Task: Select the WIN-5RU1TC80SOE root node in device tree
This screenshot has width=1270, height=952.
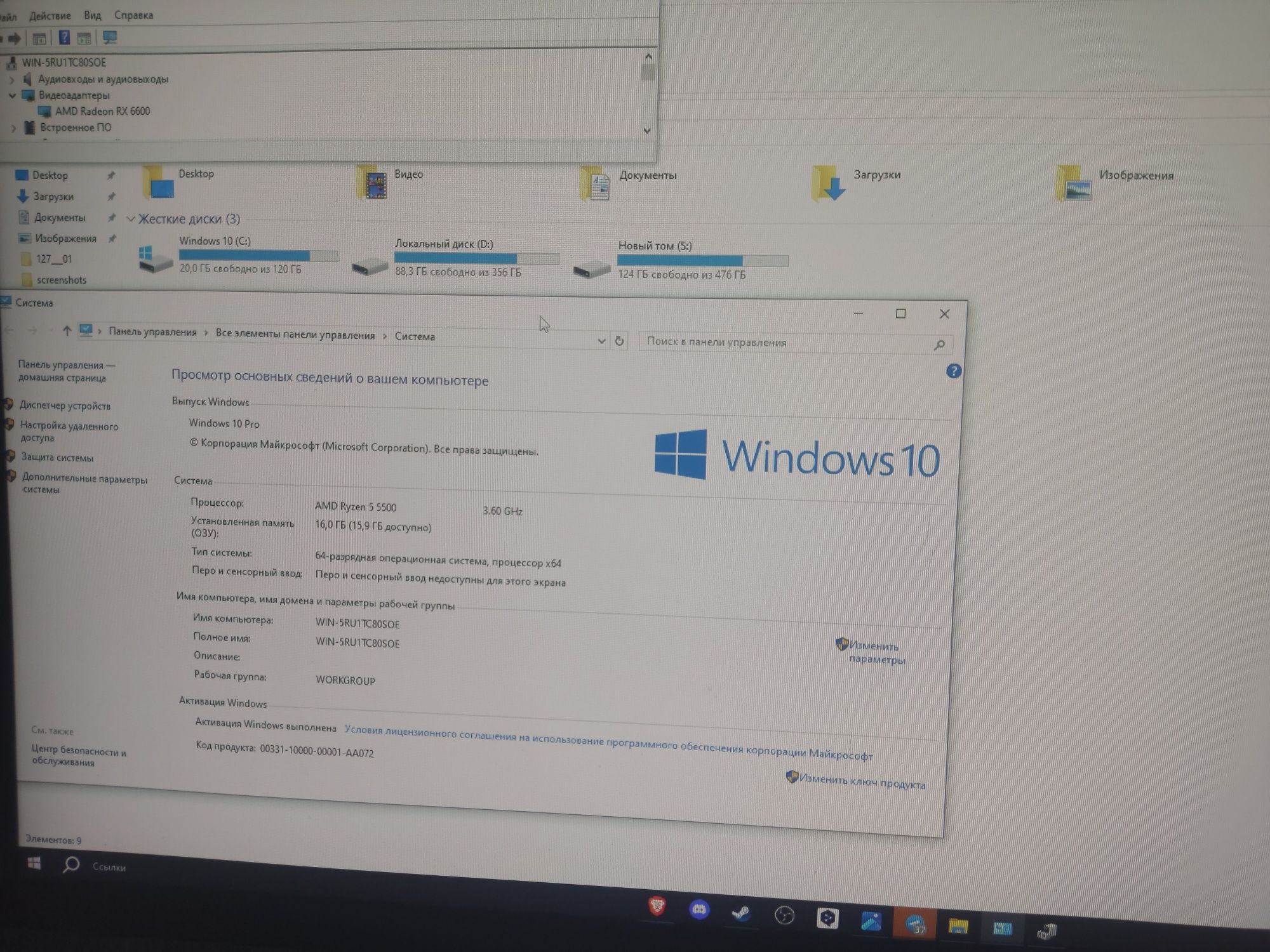Action: pos(63,62)
